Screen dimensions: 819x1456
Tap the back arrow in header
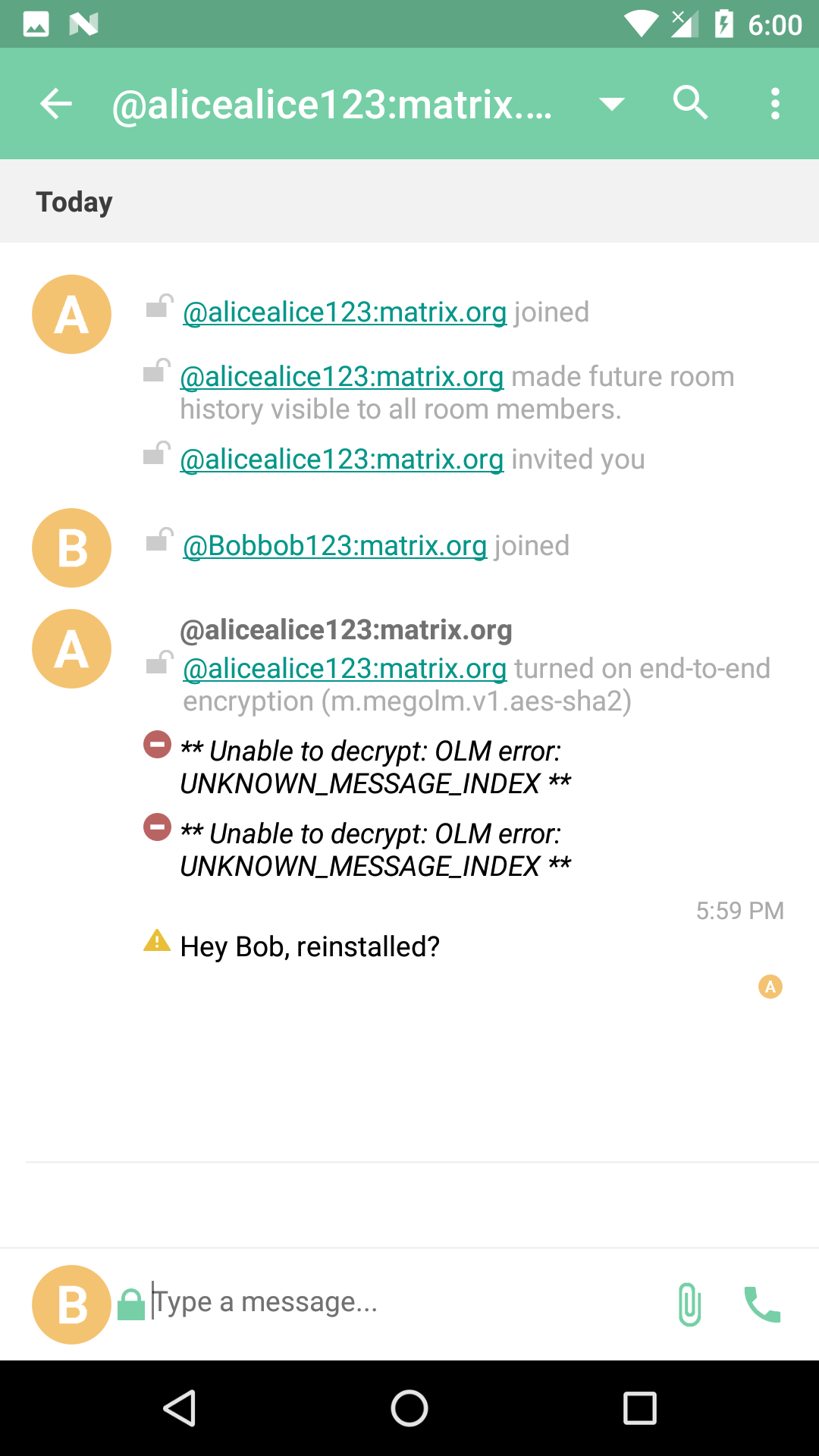56,104
